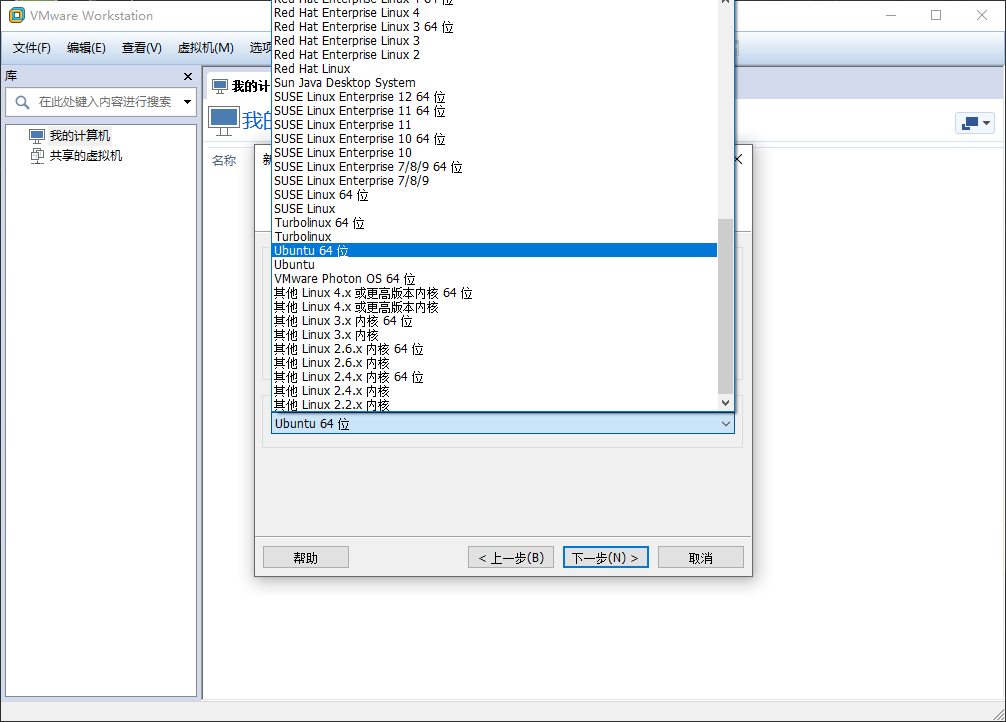The height and width of the screenshot is (722, 1006).
Task: Click the list scrollbar down arrow
Action: [726, 403]
